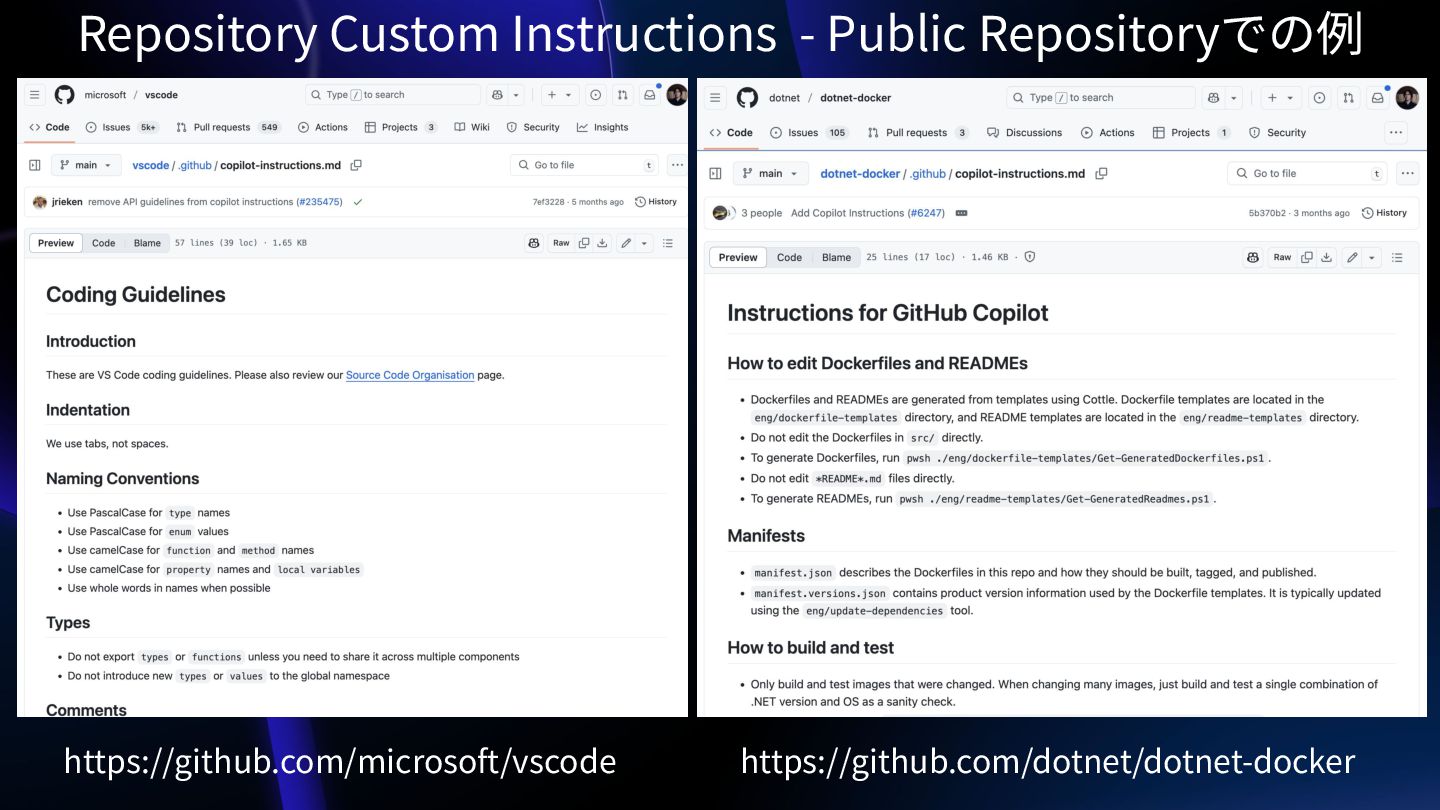Open outline list icon in dotnet-docker window
This screenshot has height=810, width=1440.
tap(1397, 257)
